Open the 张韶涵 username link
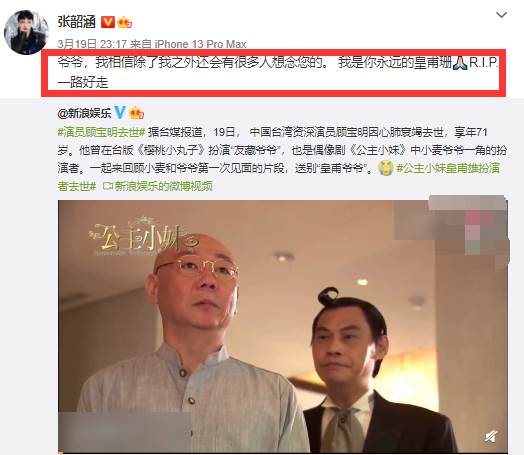 [x=77, y=22]
